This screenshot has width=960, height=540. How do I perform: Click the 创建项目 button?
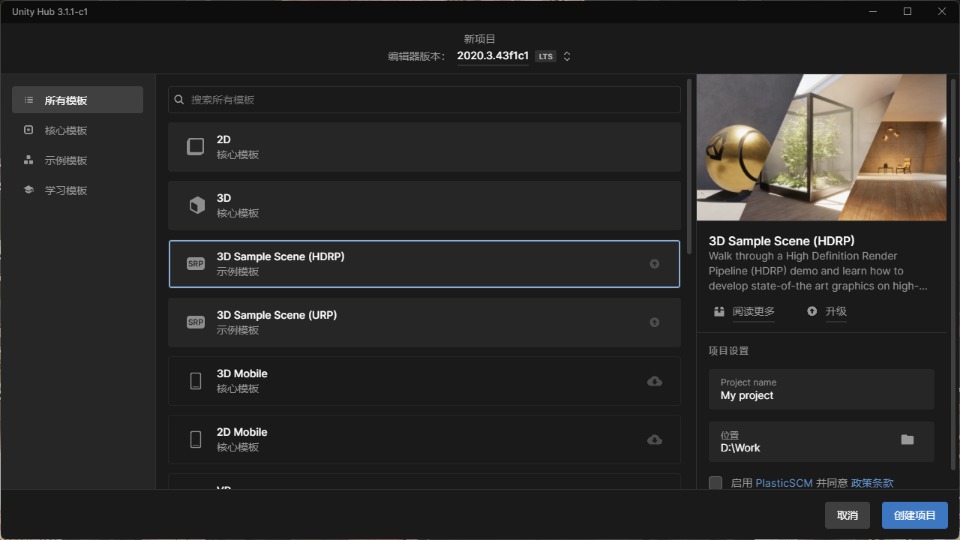(x=914, y=515)
